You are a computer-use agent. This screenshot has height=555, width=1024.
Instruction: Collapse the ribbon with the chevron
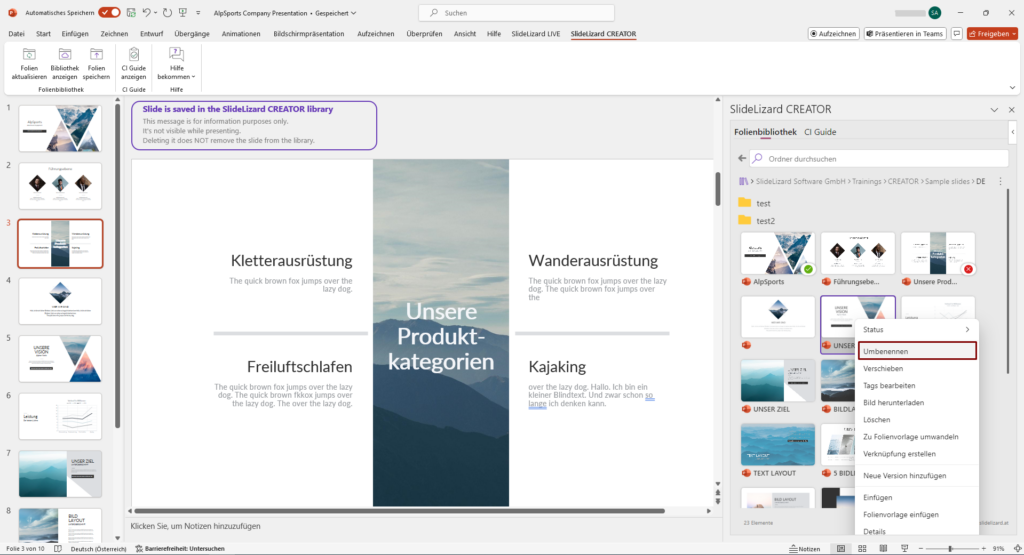[1012, 87]
